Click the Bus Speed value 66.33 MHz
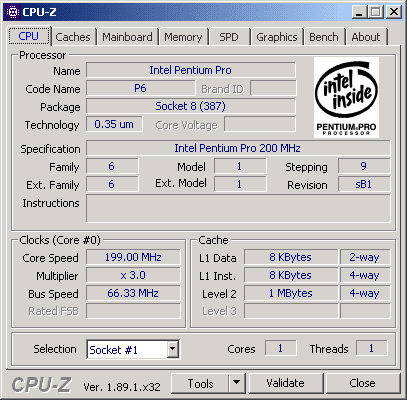Image resolution: width=407 pixels, height=400 pixels. coord(133,293)
